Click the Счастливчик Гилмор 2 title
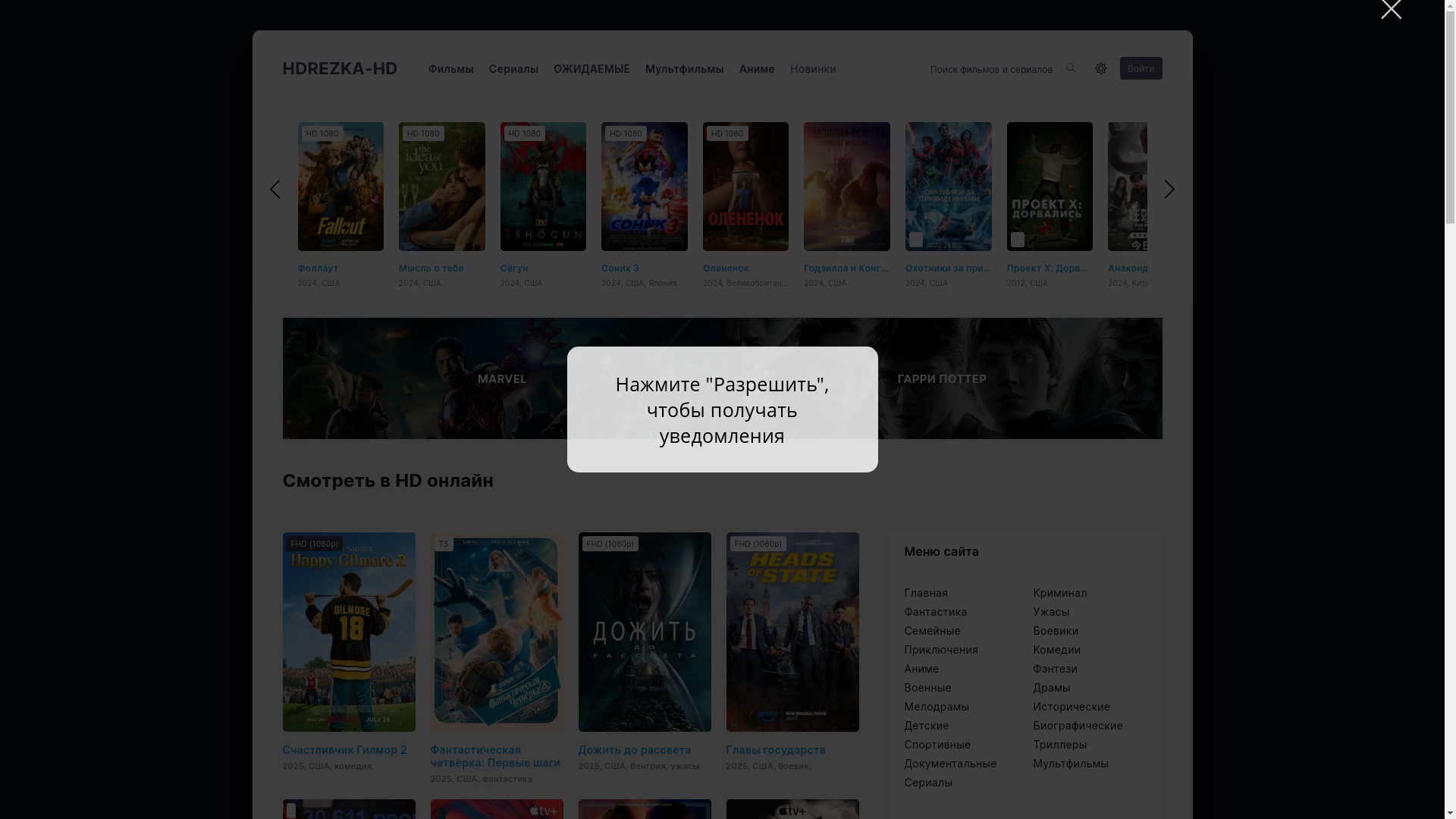 (344, 750)
